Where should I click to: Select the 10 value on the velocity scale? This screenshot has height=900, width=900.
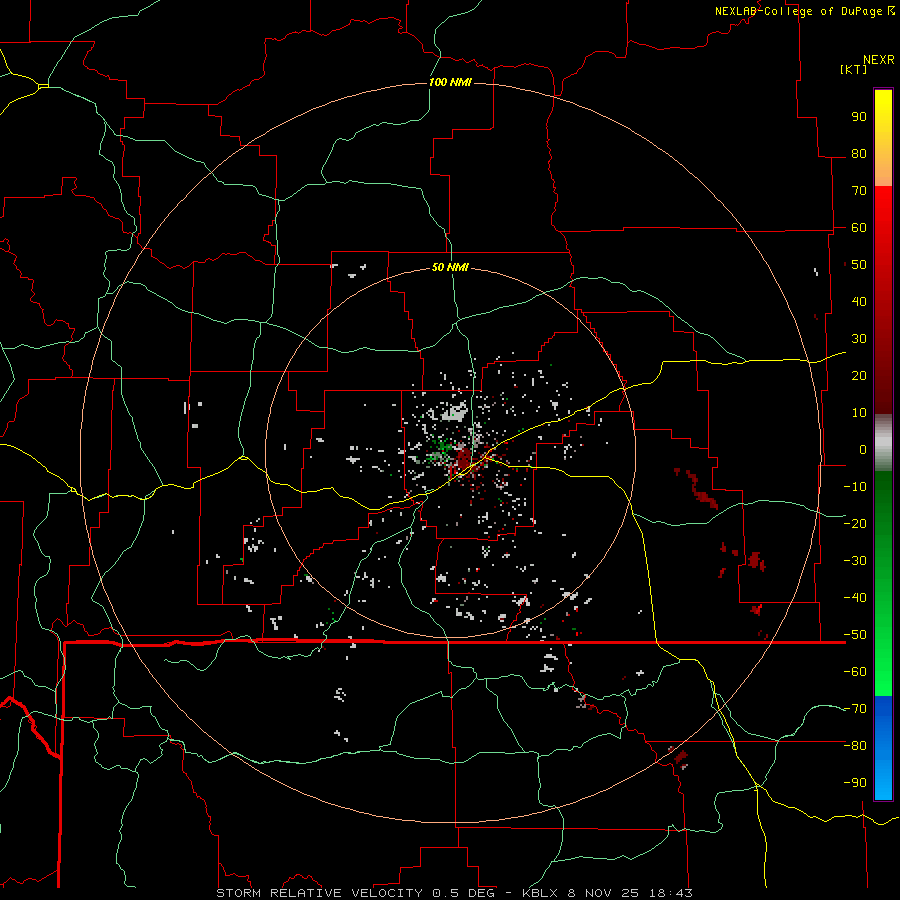click(x=859, y=413)
